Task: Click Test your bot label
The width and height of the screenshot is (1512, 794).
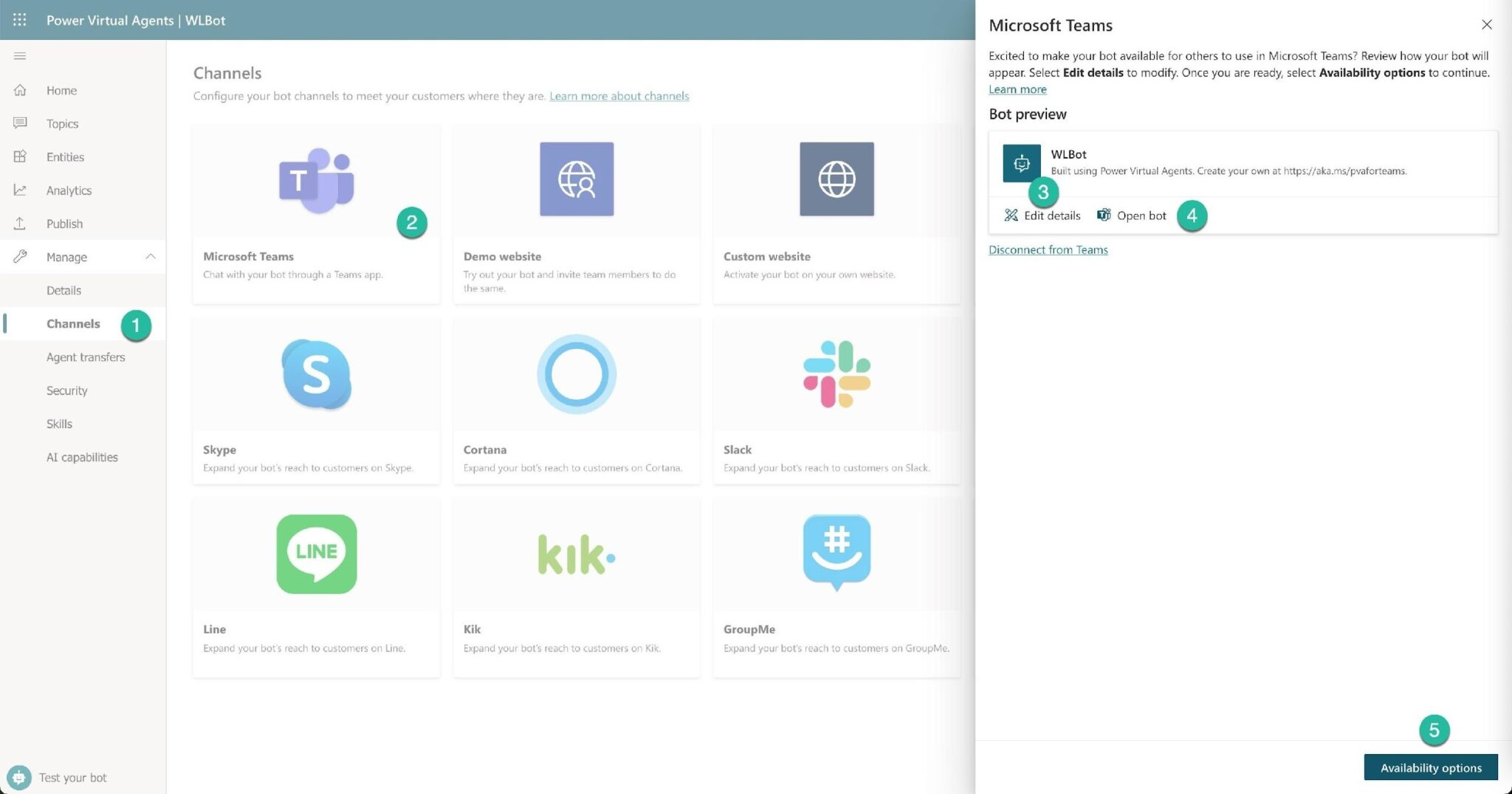Action: [72, 777]
